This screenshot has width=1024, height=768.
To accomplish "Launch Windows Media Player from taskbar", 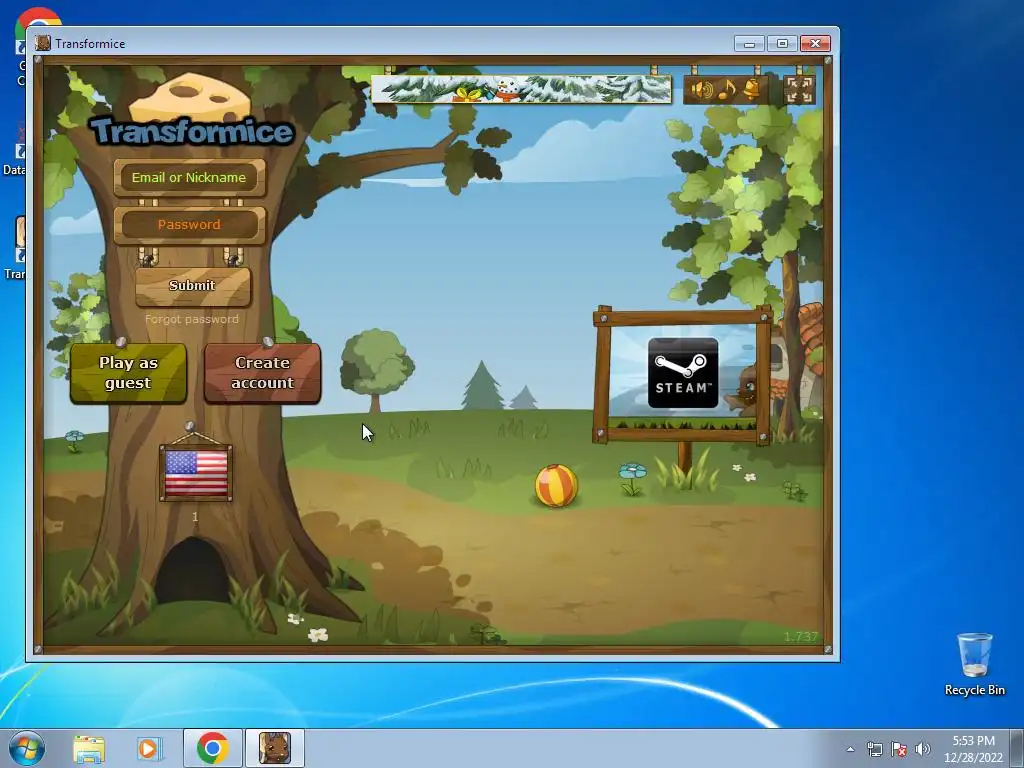I will tap(150, 749).
